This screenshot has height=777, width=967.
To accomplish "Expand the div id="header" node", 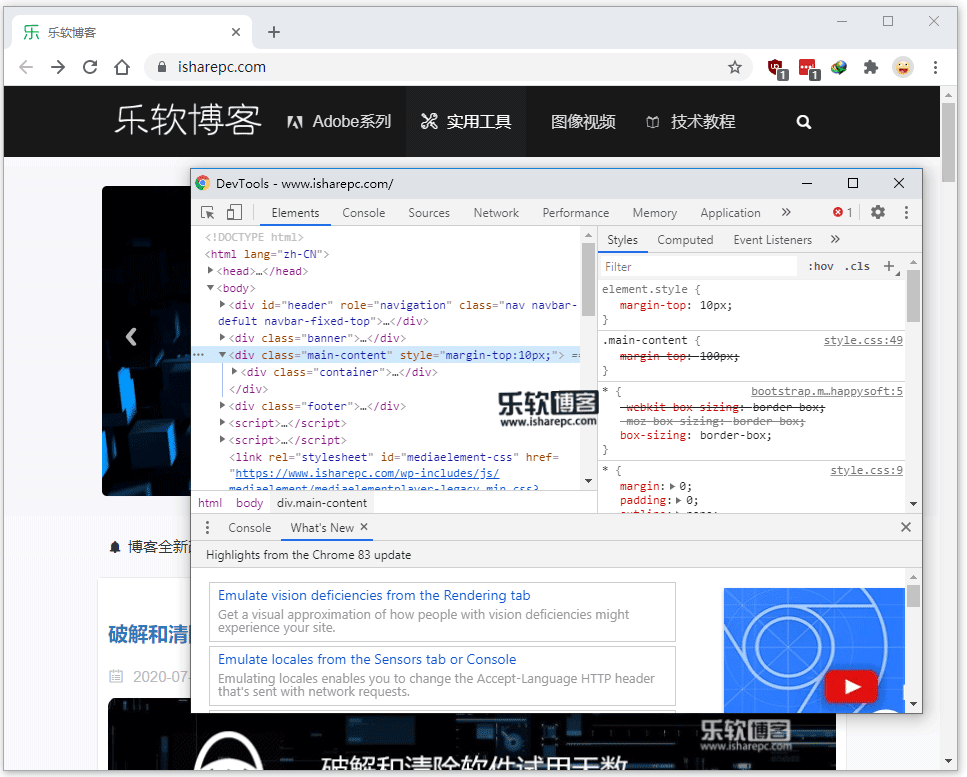I will pyautogui.click(x=223, y=305).
